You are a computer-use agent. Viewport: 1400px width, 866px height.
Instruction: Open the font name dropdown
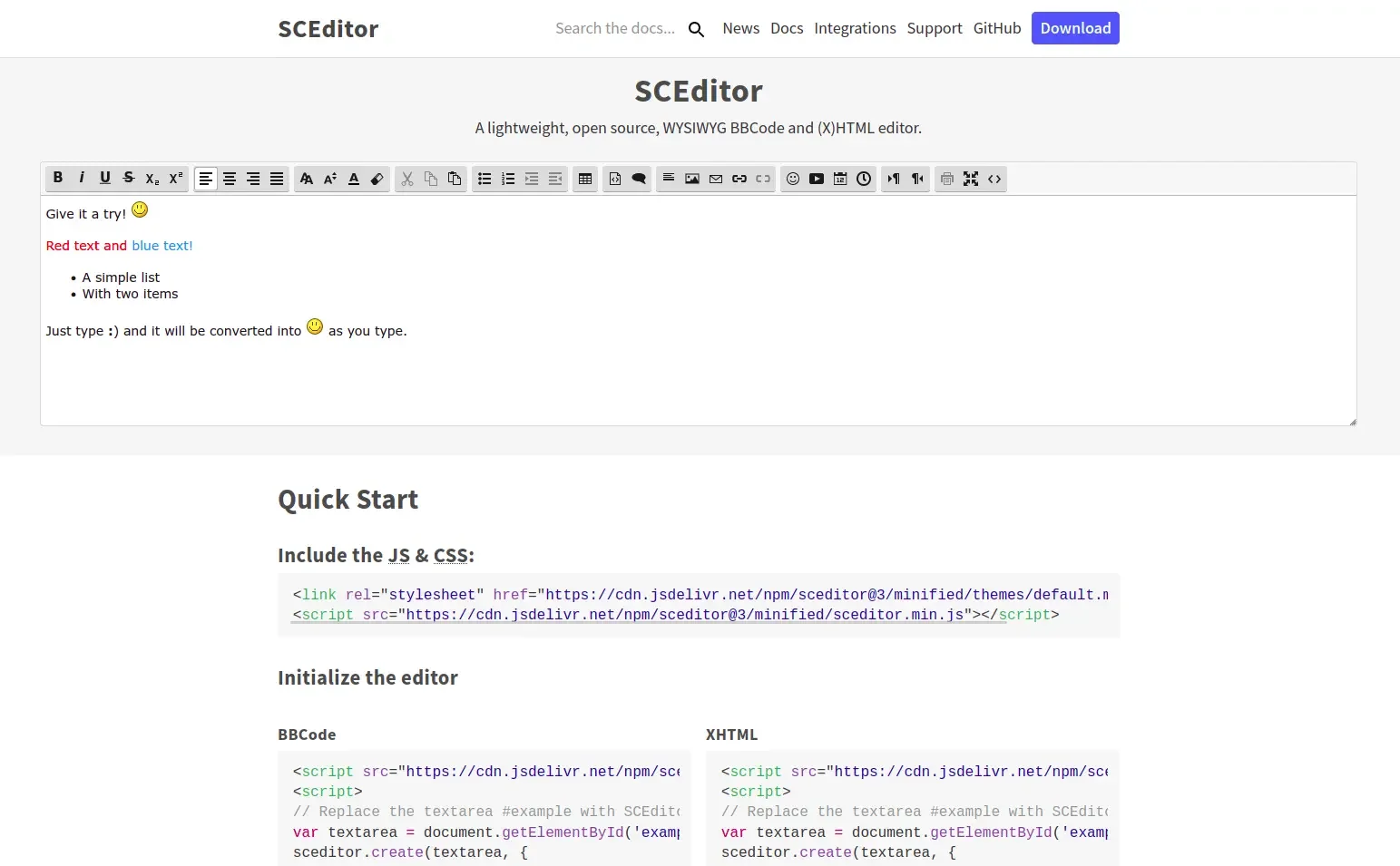[307, 179]
